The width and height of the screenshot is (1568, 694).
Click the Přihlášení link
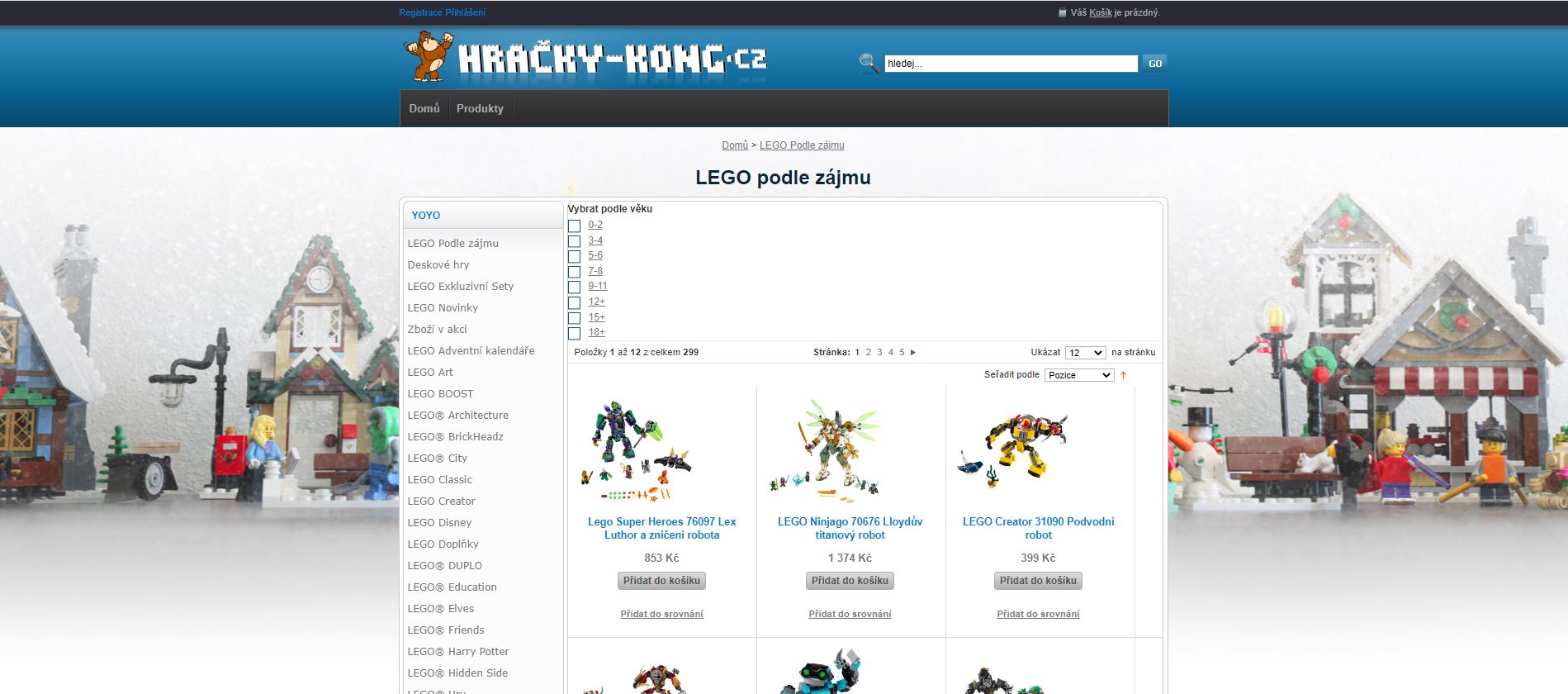coord(465,12)
